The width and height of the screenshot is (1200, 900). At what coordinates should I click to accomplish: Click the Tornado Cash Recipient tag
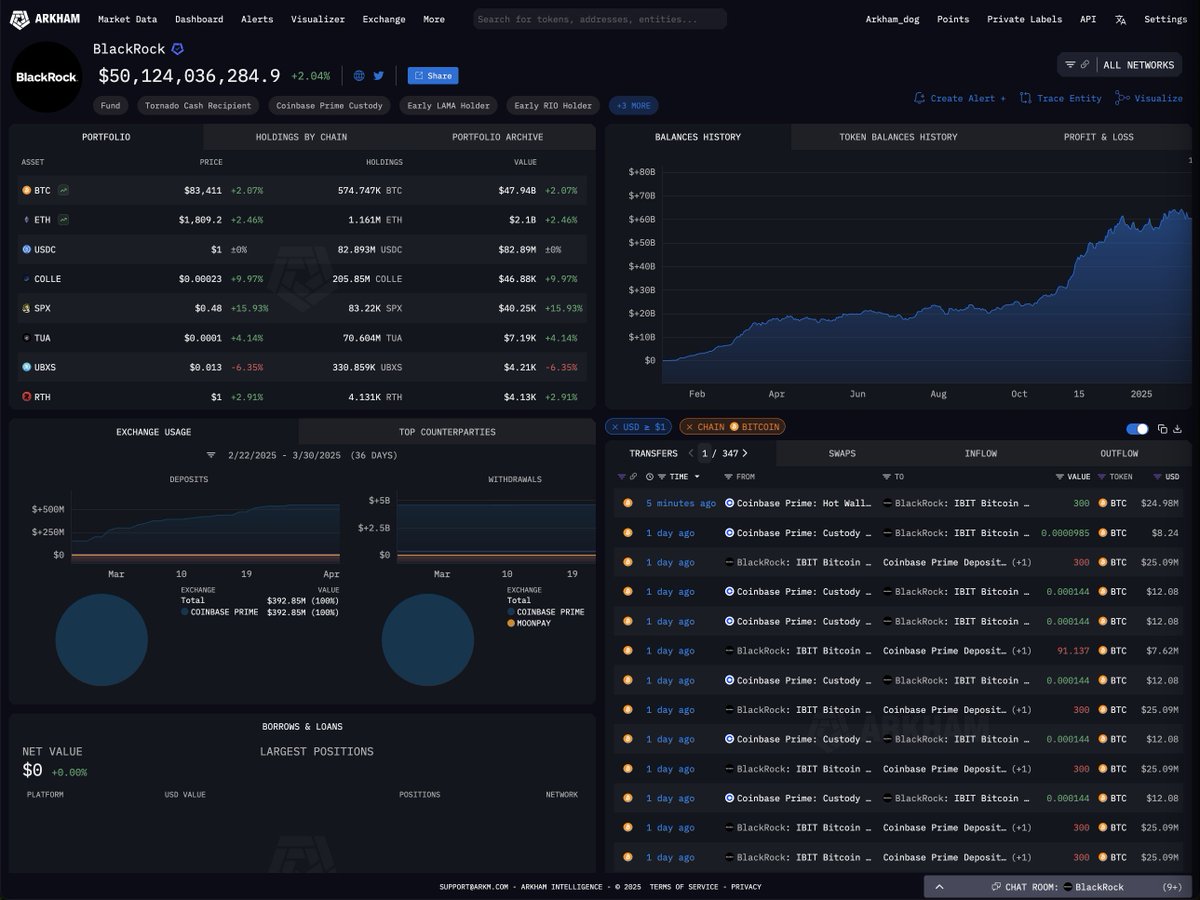point(198,105)
